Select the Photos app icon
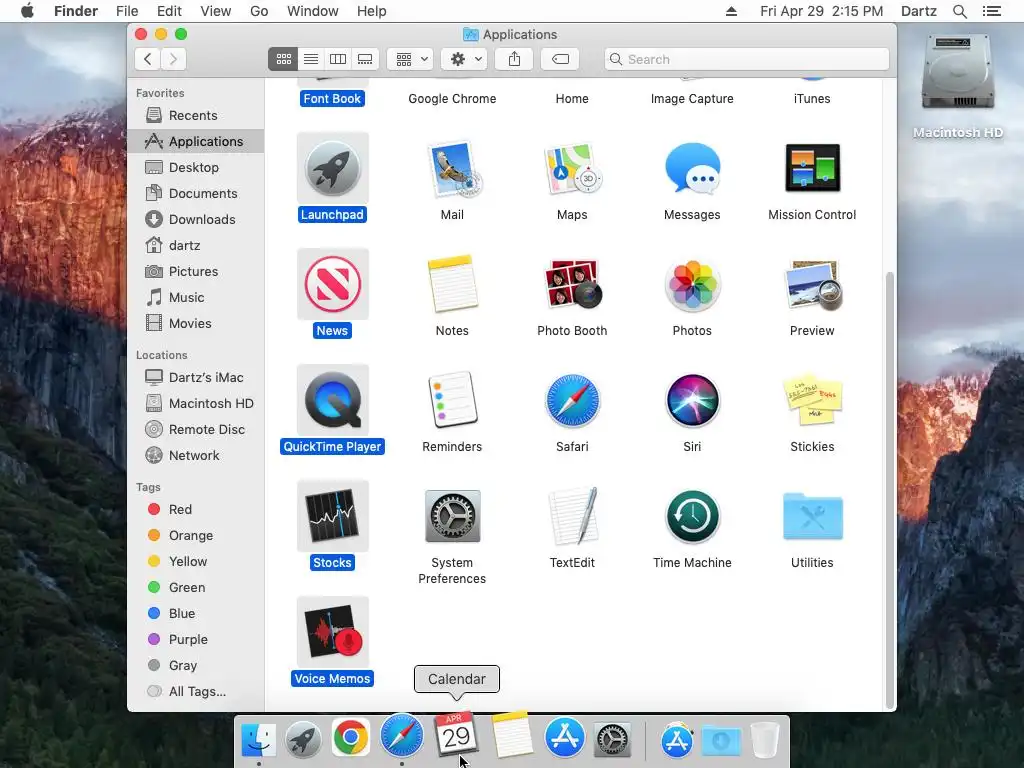1024x768 pixels. tap(692, 285)
